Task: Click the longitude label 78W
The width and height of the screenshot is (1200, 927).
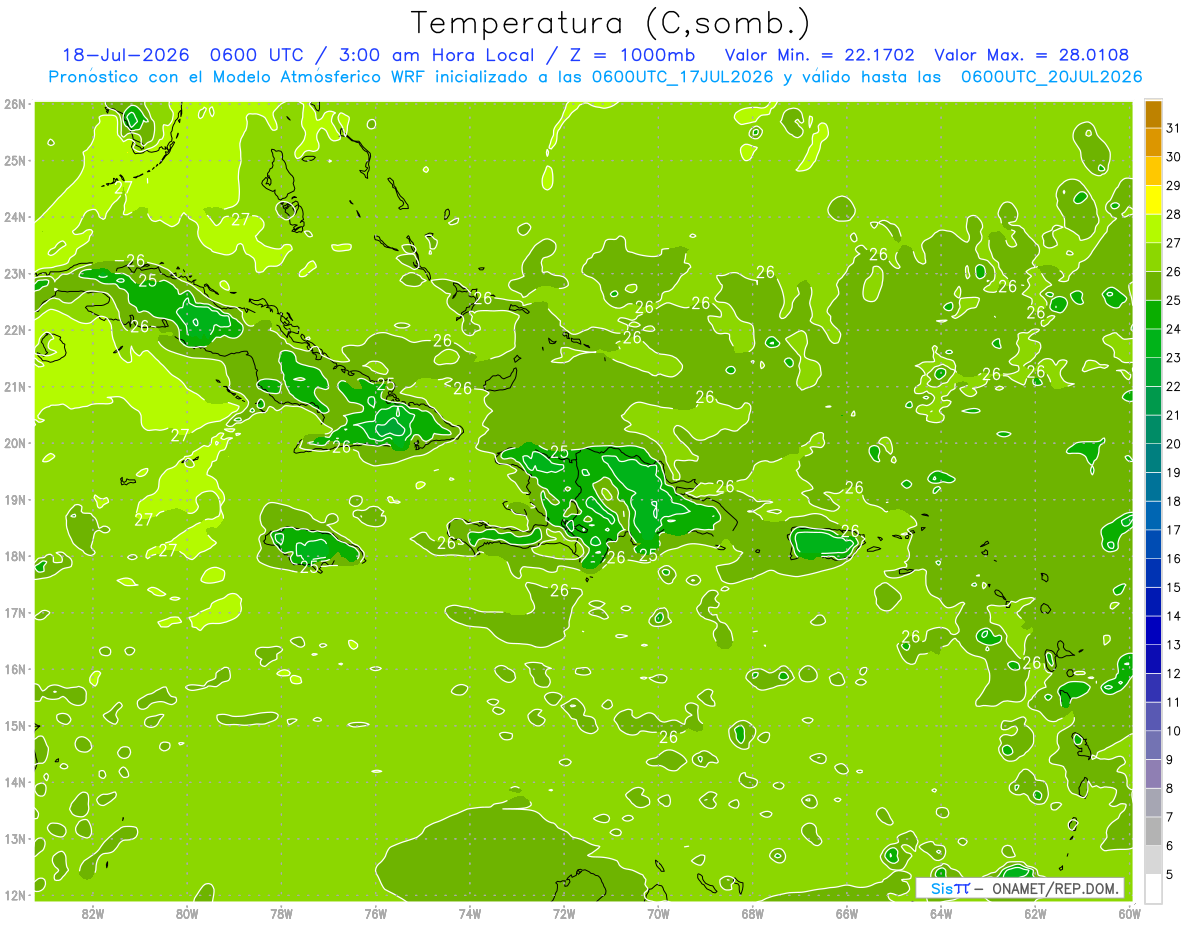Action: coord(281,913)
